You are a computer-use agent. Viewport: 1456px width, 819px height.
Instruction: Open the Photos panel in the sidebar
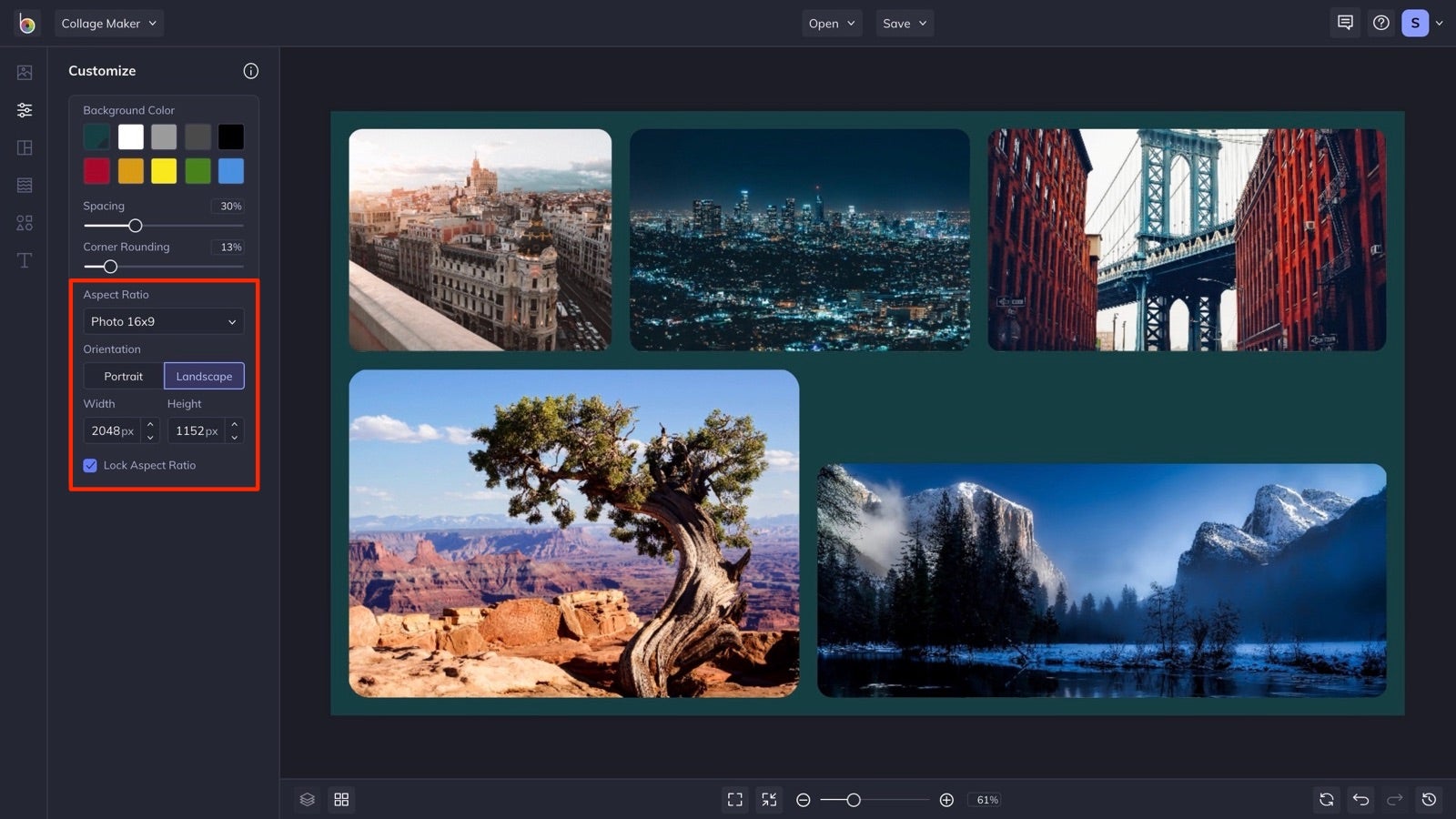tap(24, 72)
